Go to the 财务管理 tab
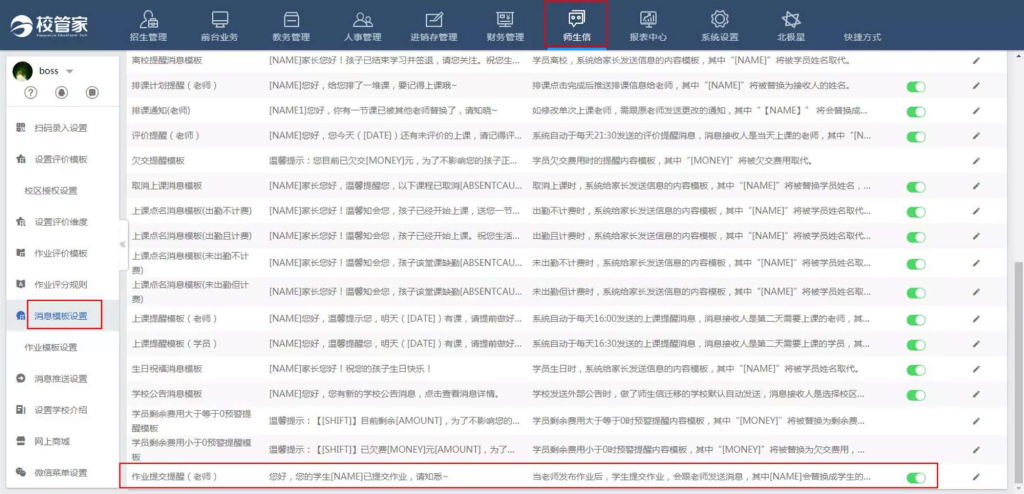 505,25
